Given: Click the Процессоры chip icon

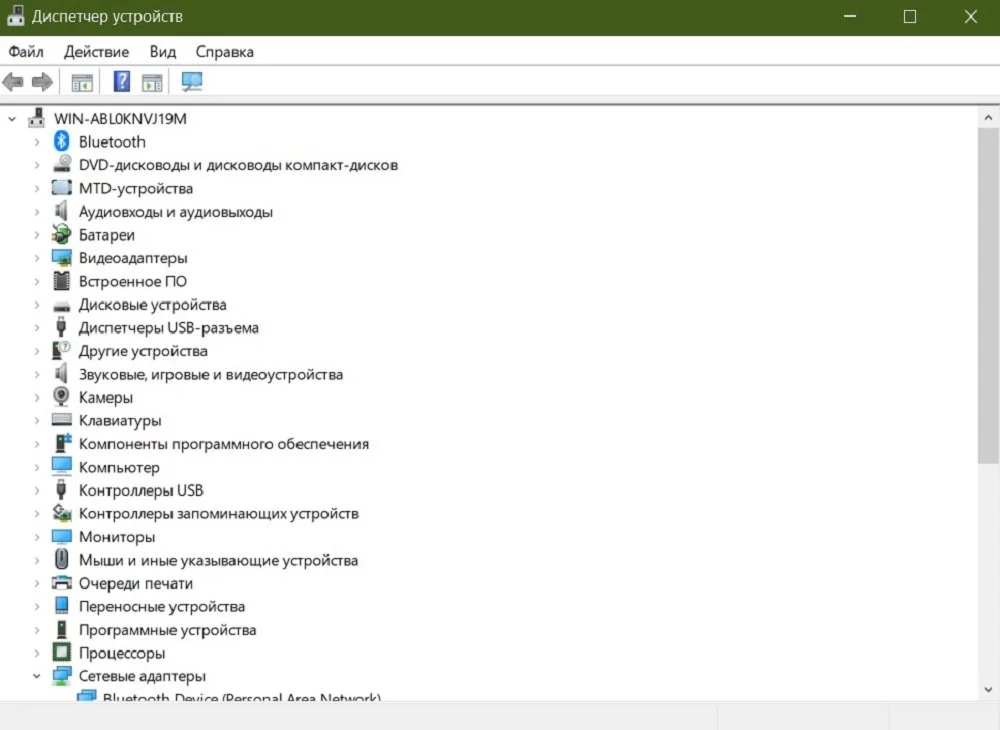Looking at the screenshot, I should click(x=61, y=652).
